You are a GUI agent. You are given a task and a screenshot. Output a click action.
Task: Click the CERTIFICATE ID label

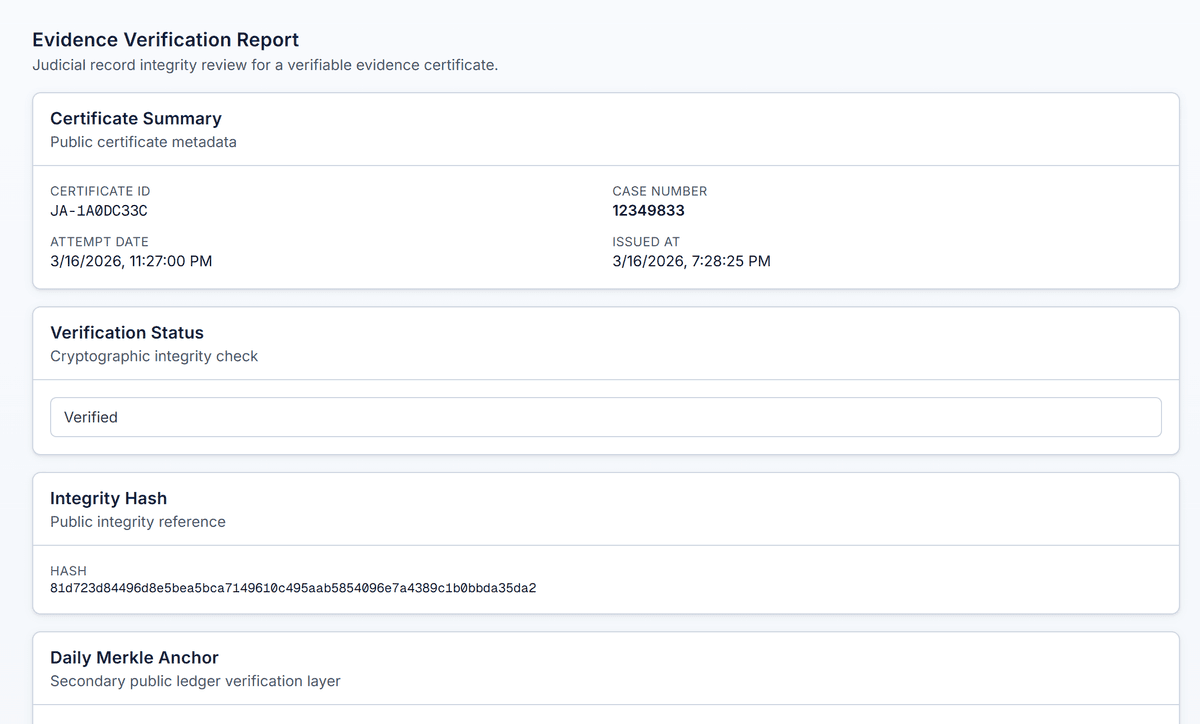100,191
